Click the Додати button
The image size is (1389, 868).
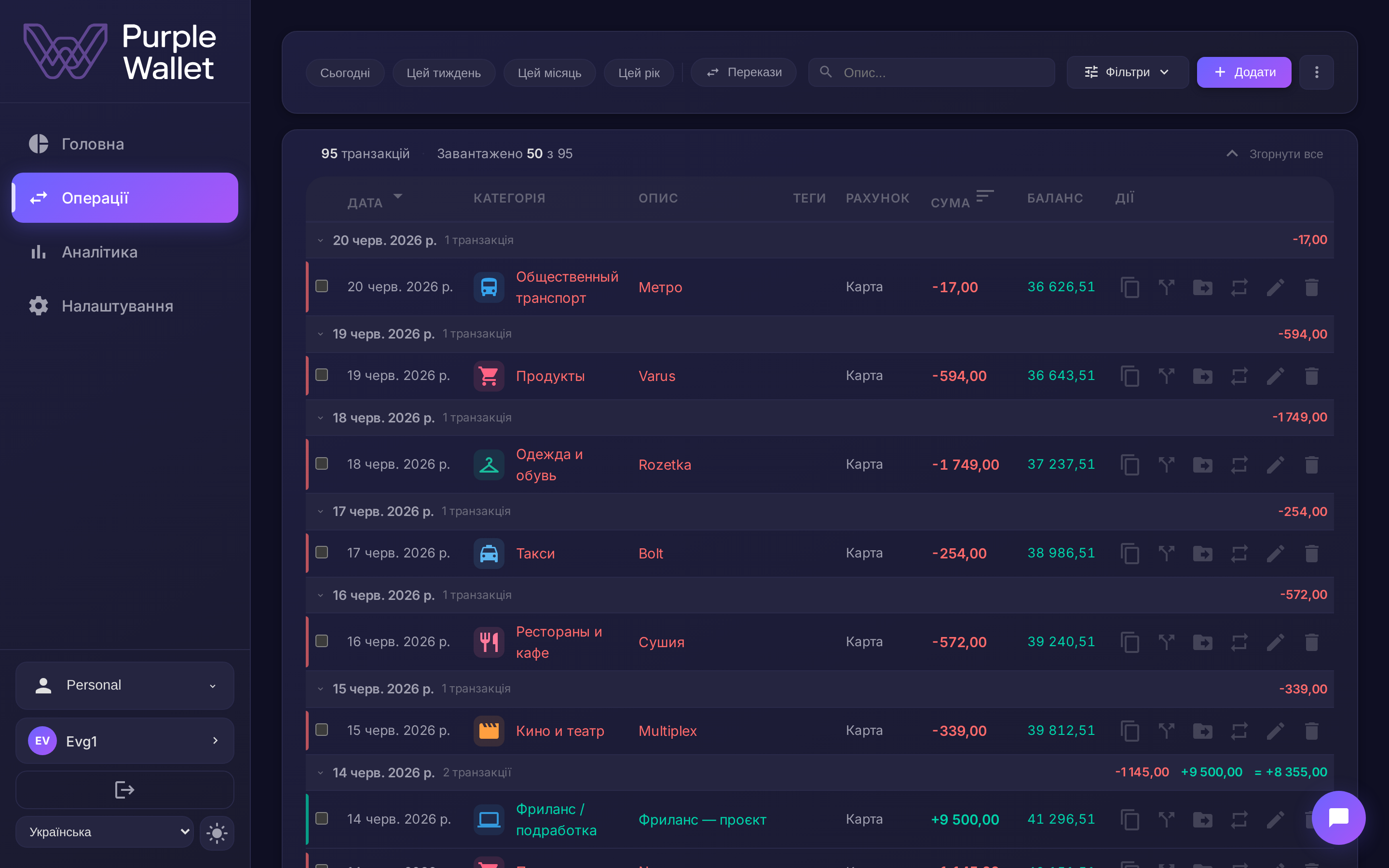click(1244, 72)
